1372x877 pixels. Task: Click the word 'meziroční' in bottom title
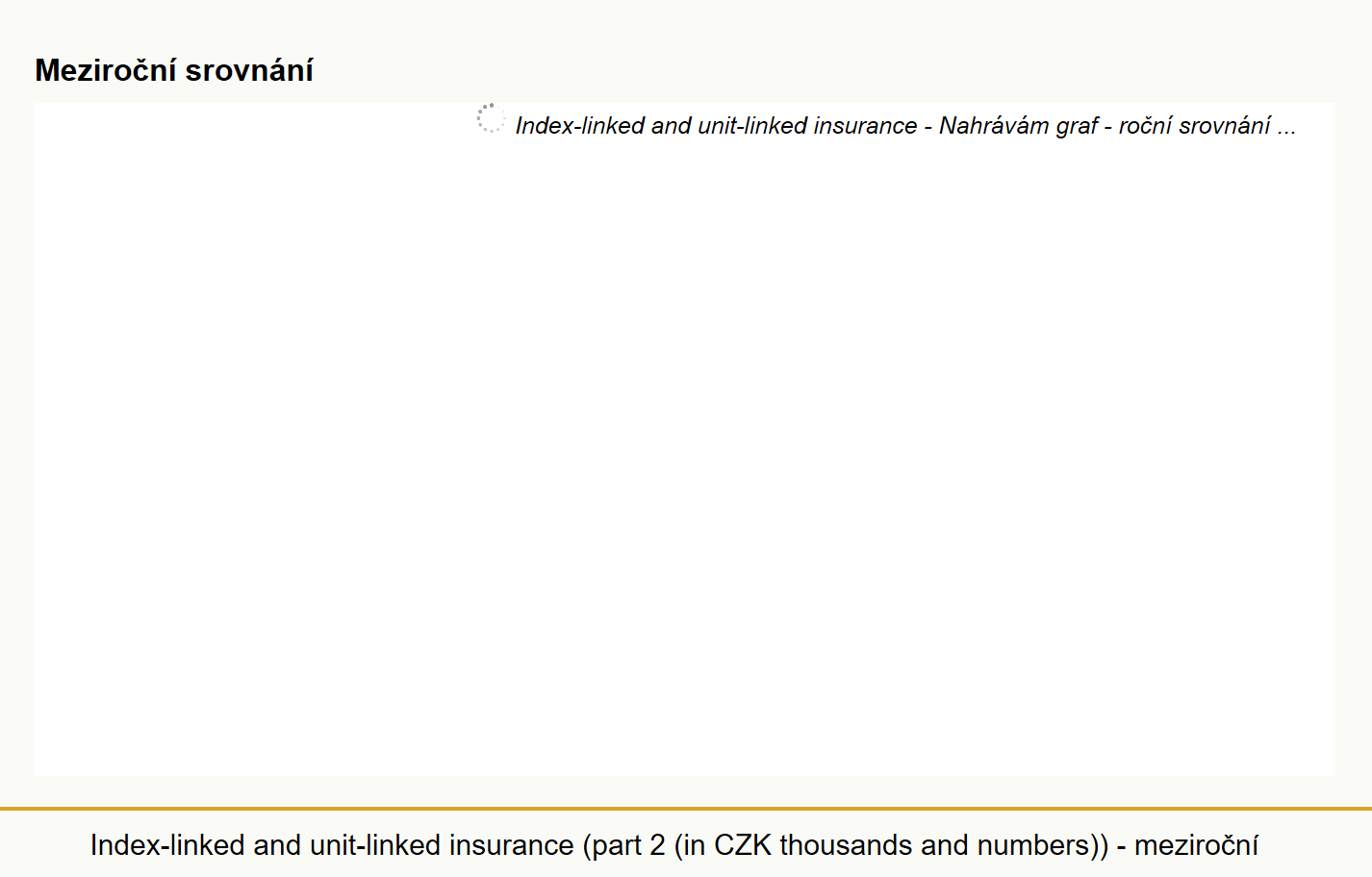point(1196,845)
